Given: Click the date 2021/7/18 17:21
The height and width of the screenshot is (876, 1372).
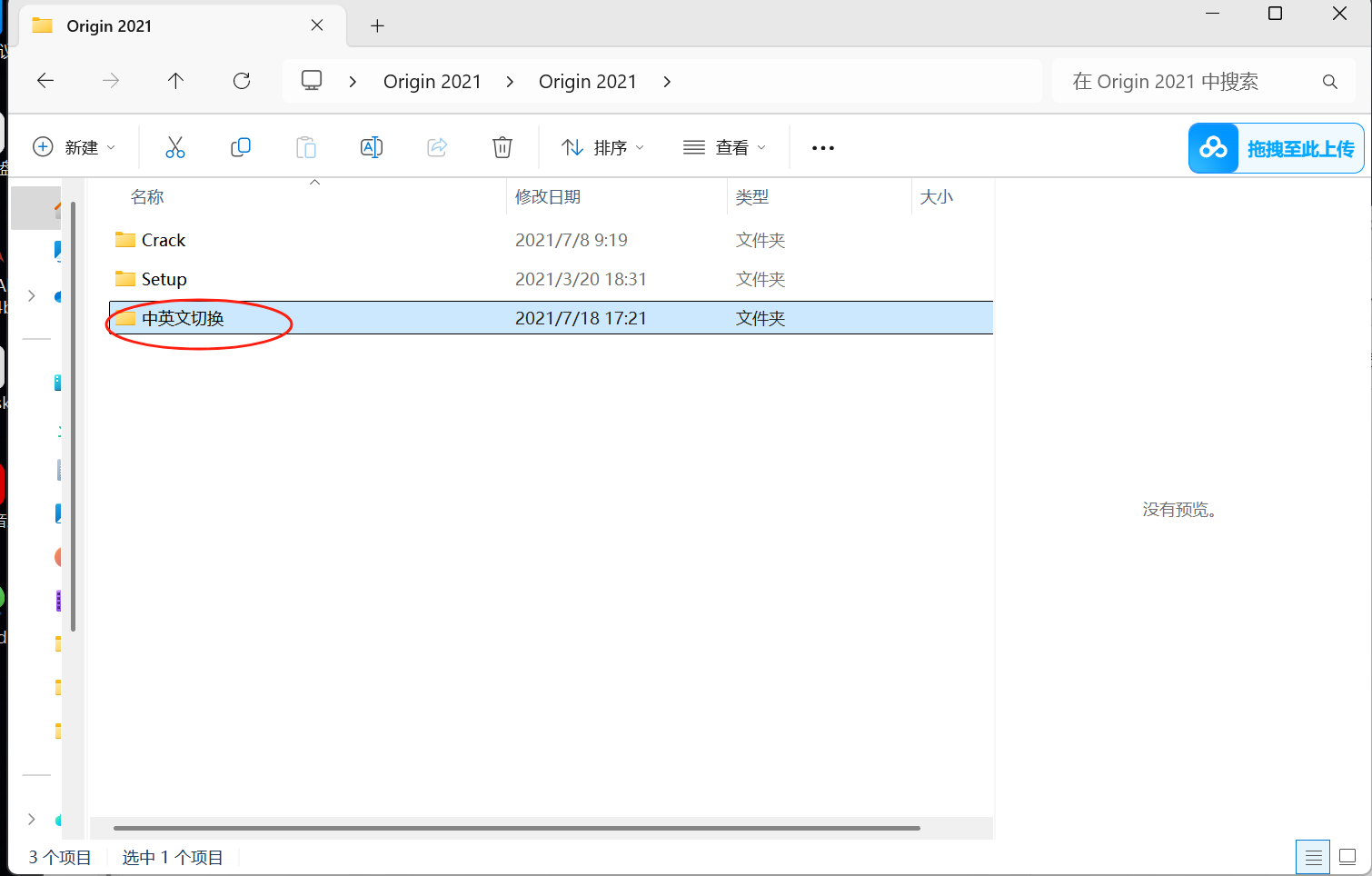Looking at the screenshot, I should point(582,318).
